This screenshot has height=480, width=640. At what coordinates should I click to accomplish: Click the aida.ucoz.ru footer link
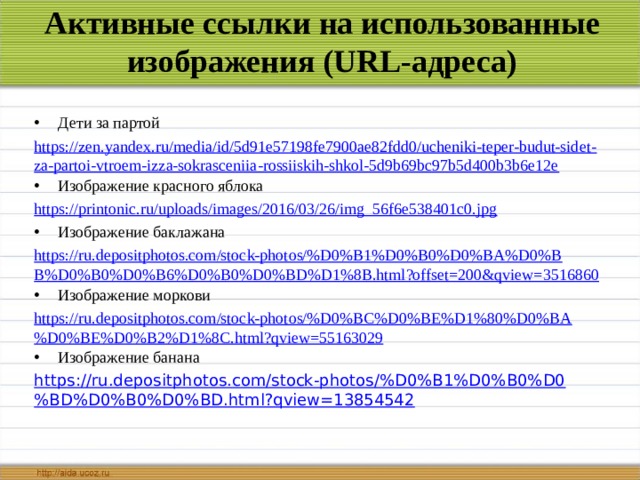click(x=73, y=473)
